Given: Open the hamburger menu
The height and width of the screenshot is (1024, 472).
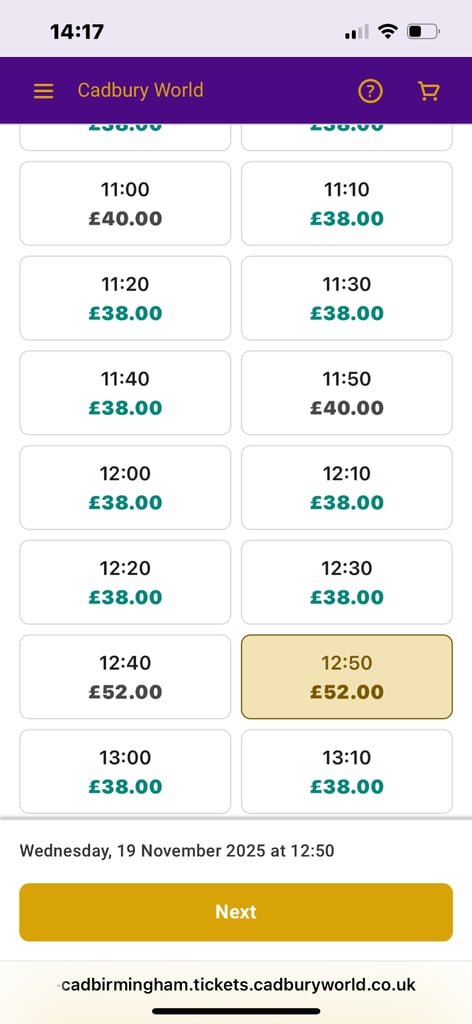Looking at the screenshot, I should coord(44,91).
